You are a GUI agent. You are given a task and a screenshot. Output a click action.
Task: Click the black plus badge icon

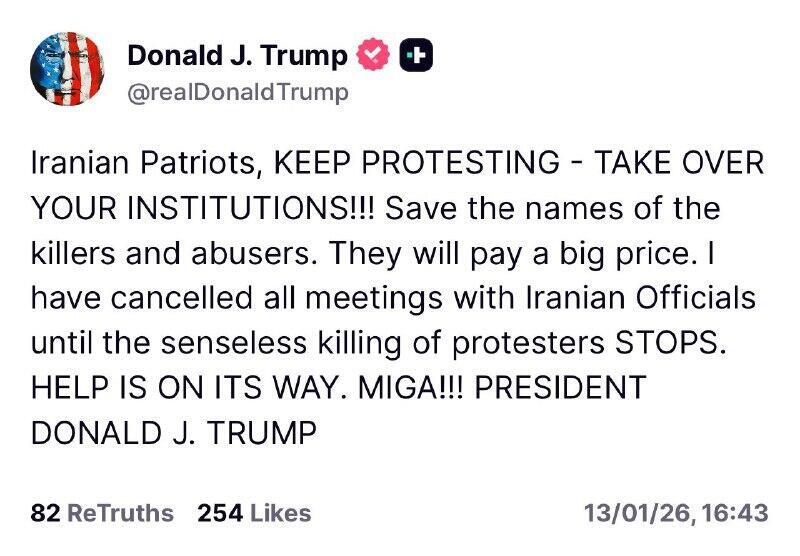coord(415,58)
